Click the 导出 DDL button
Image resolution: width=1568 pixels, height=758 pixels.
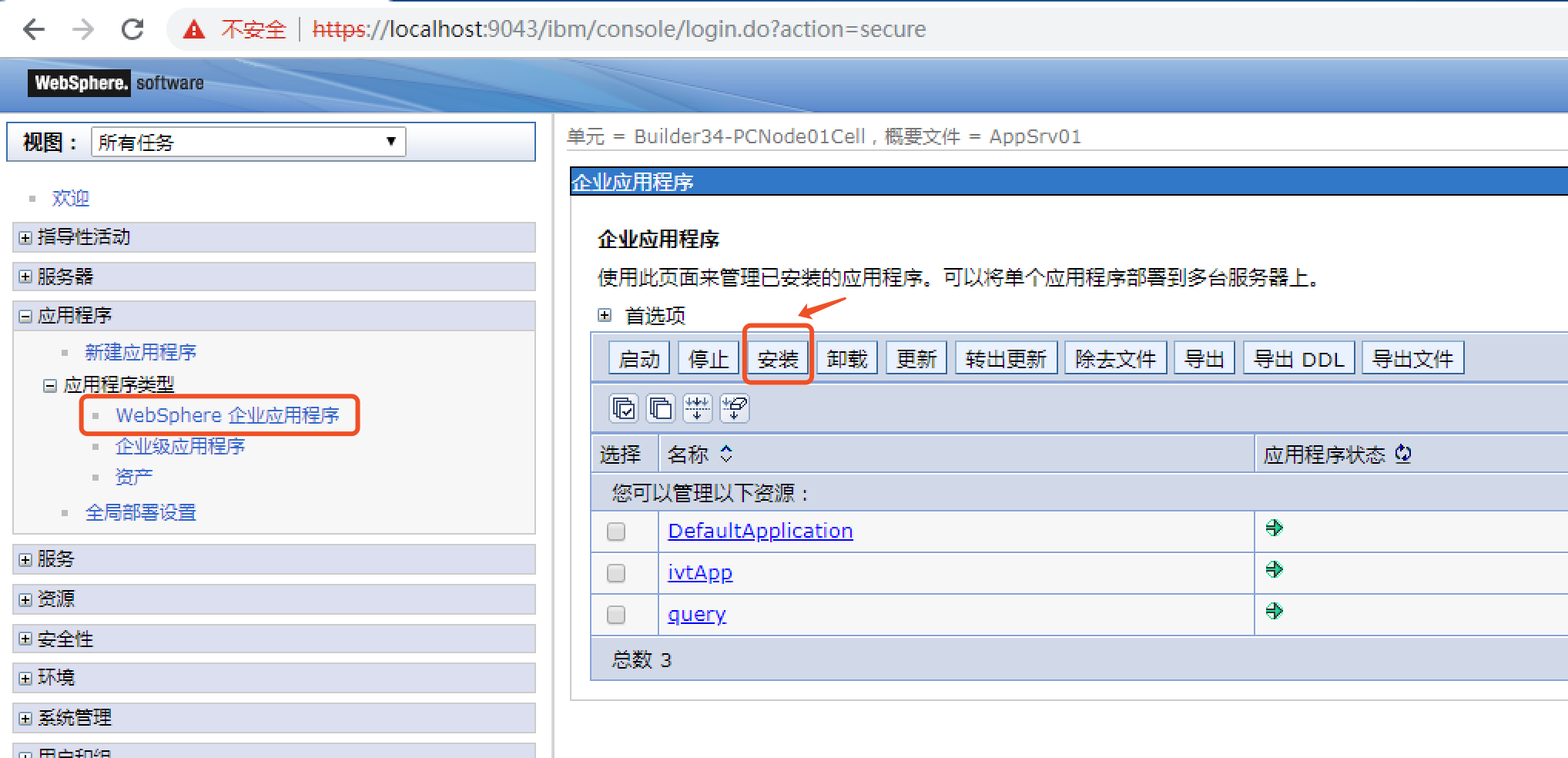tap(1299, 358)
